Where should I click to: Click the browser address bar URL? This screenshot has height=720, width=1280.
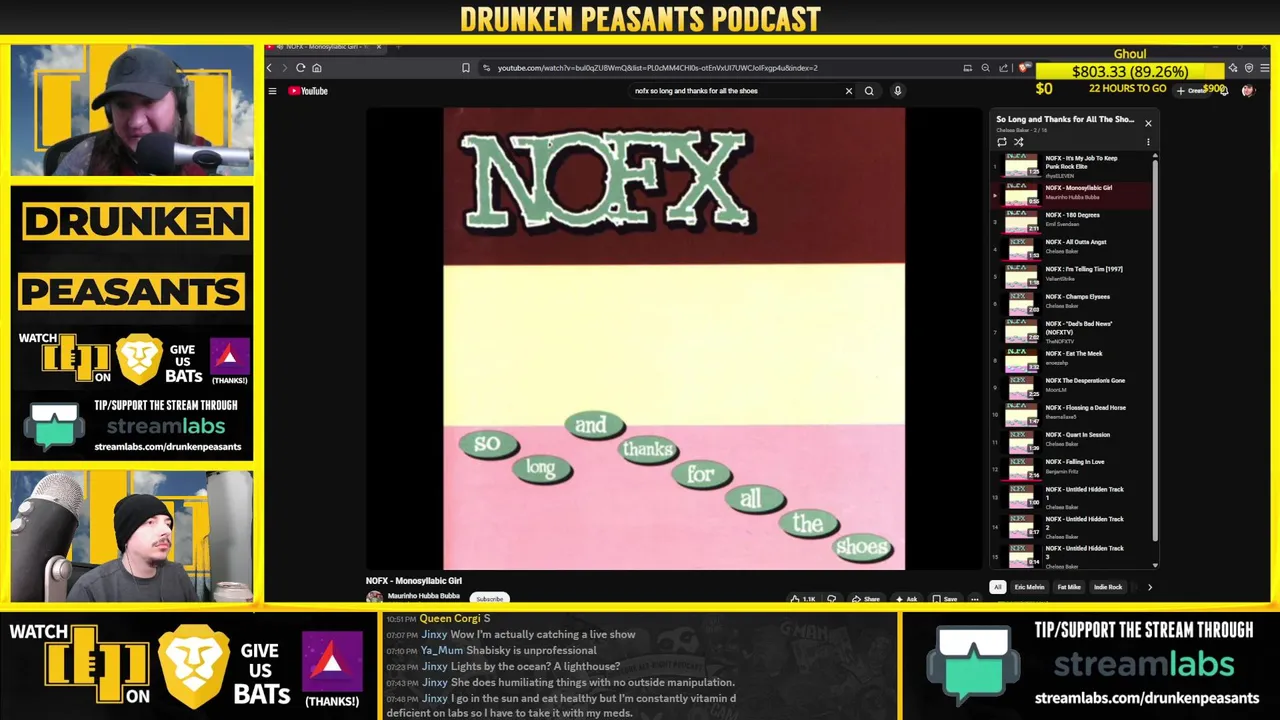pyautogui.click(x=657, y=68)
